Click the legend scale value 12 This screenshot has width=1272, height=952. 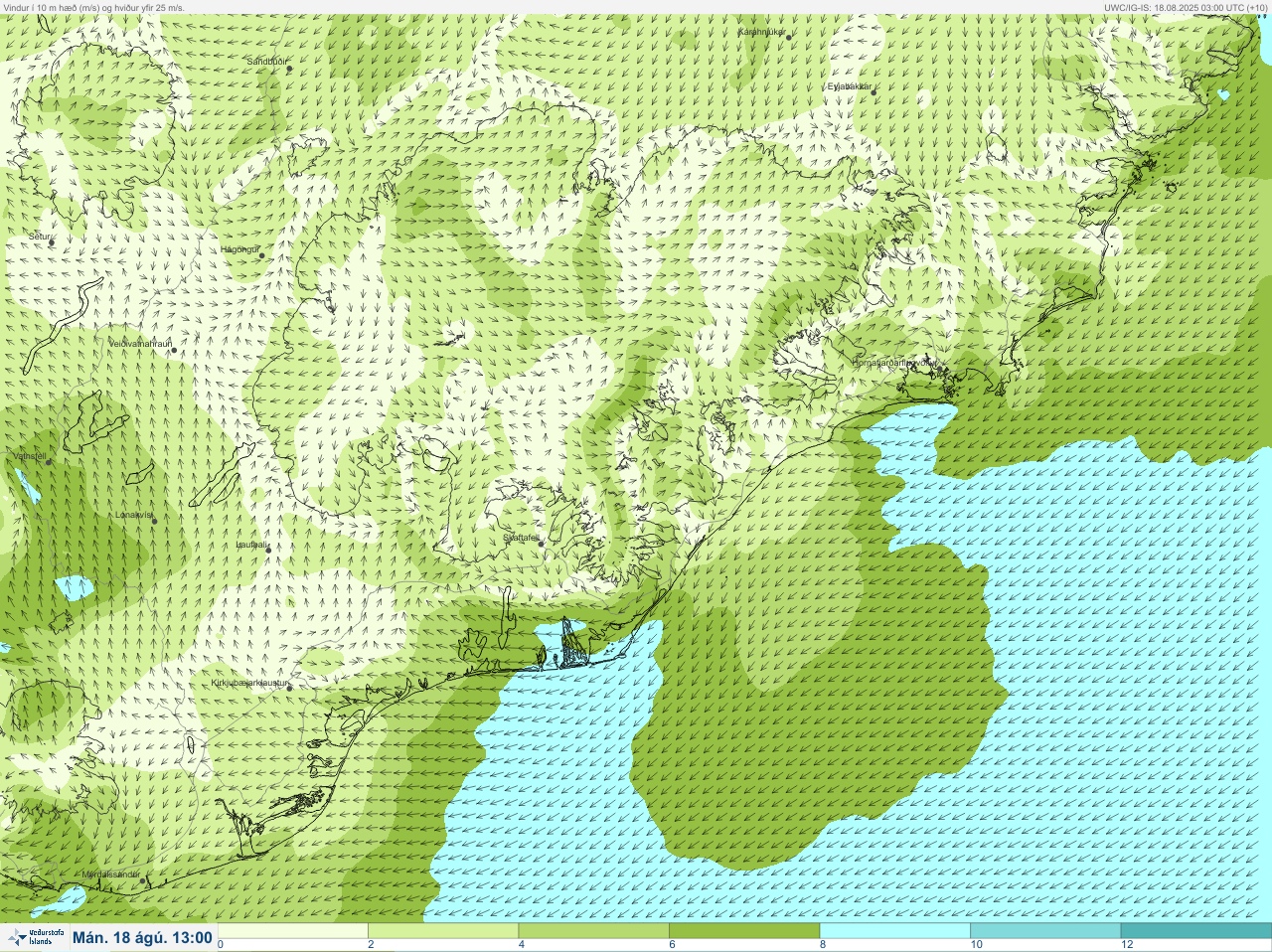(x=1127, y=944)
